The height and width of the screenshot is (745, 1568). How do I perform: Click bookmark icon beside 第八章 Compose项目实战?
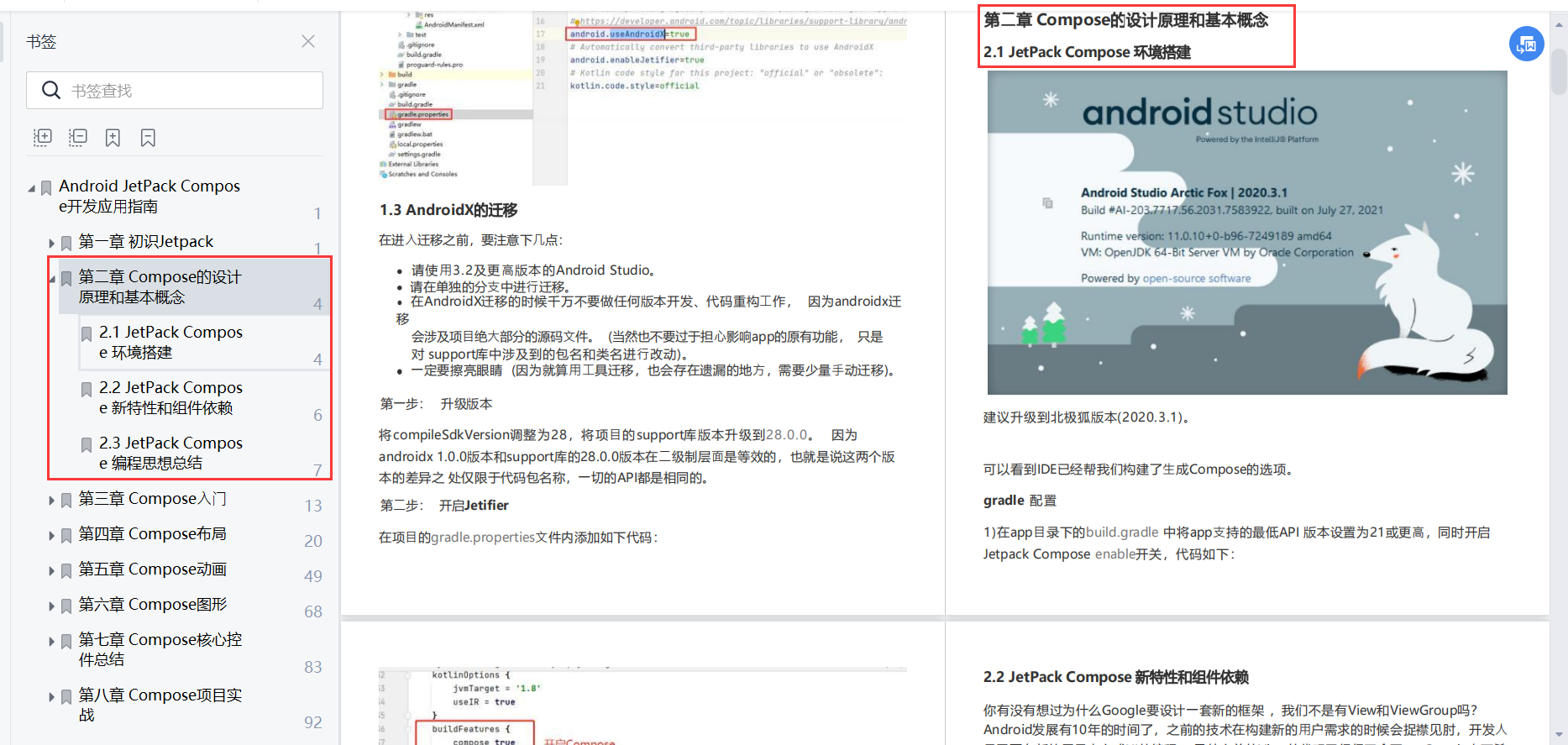point(66,697)
